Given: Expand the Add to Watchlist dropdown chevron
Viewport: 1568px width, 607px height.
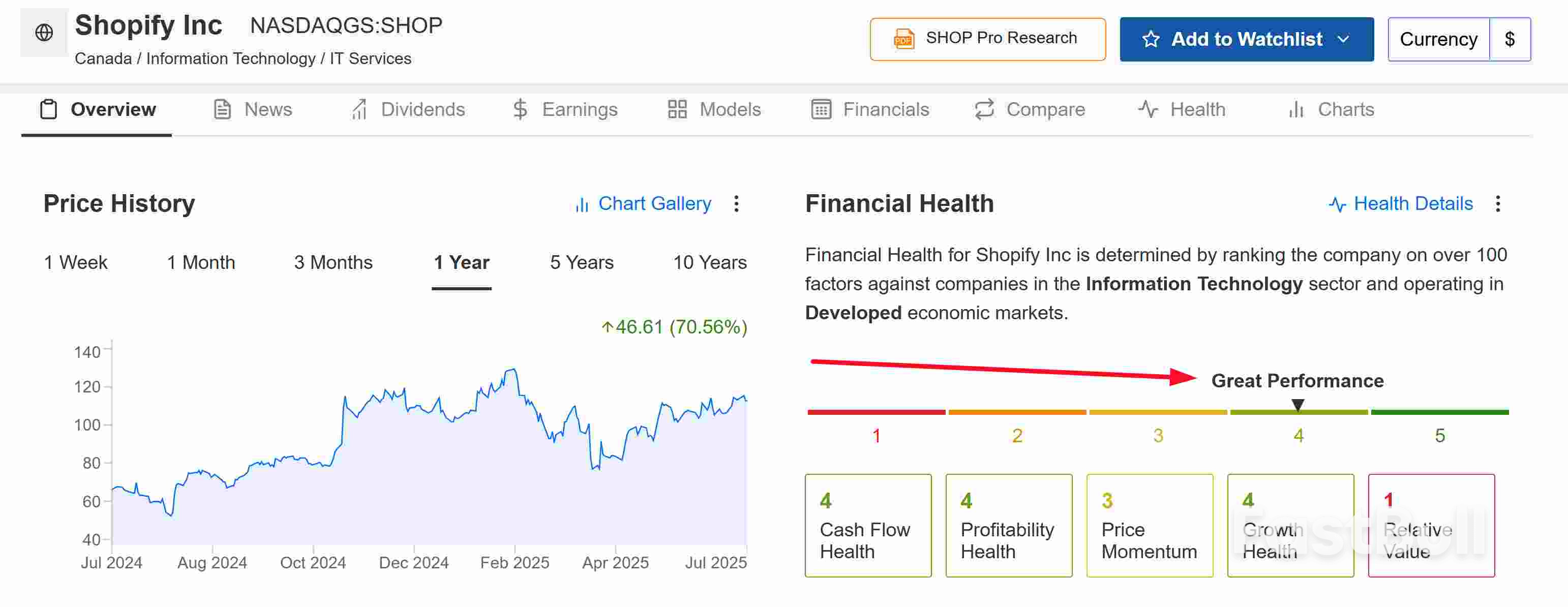Looking at the screenshot, I should (x=1343, y=39).
